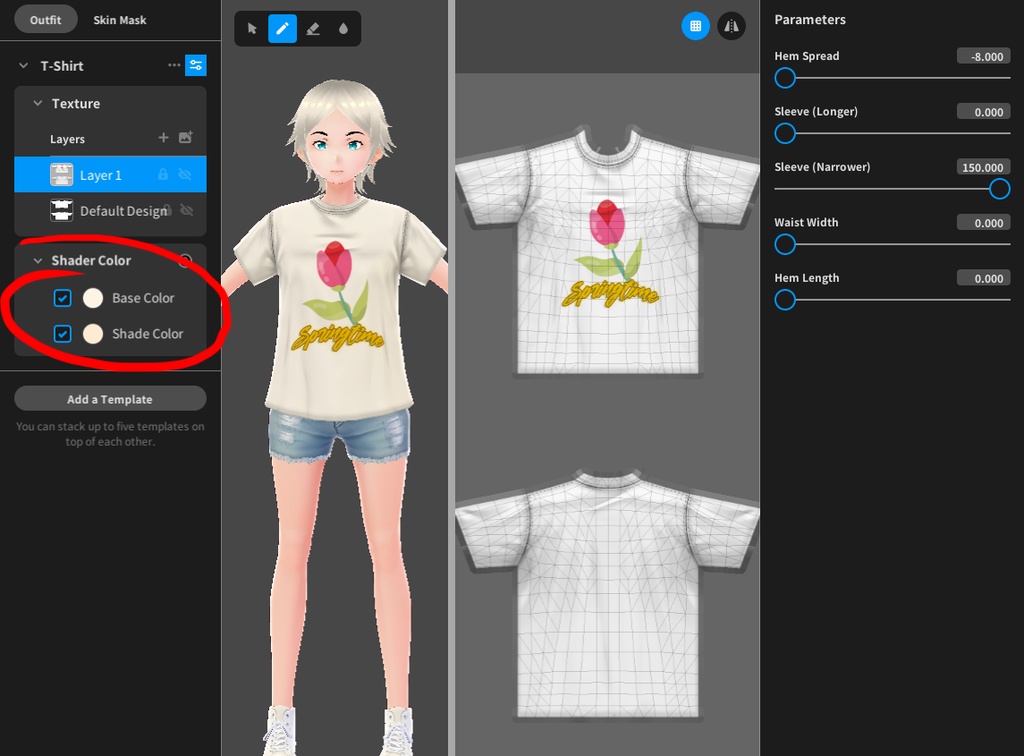Collapse the Shader Color section
1024x756 pixels.
(37, 260)
